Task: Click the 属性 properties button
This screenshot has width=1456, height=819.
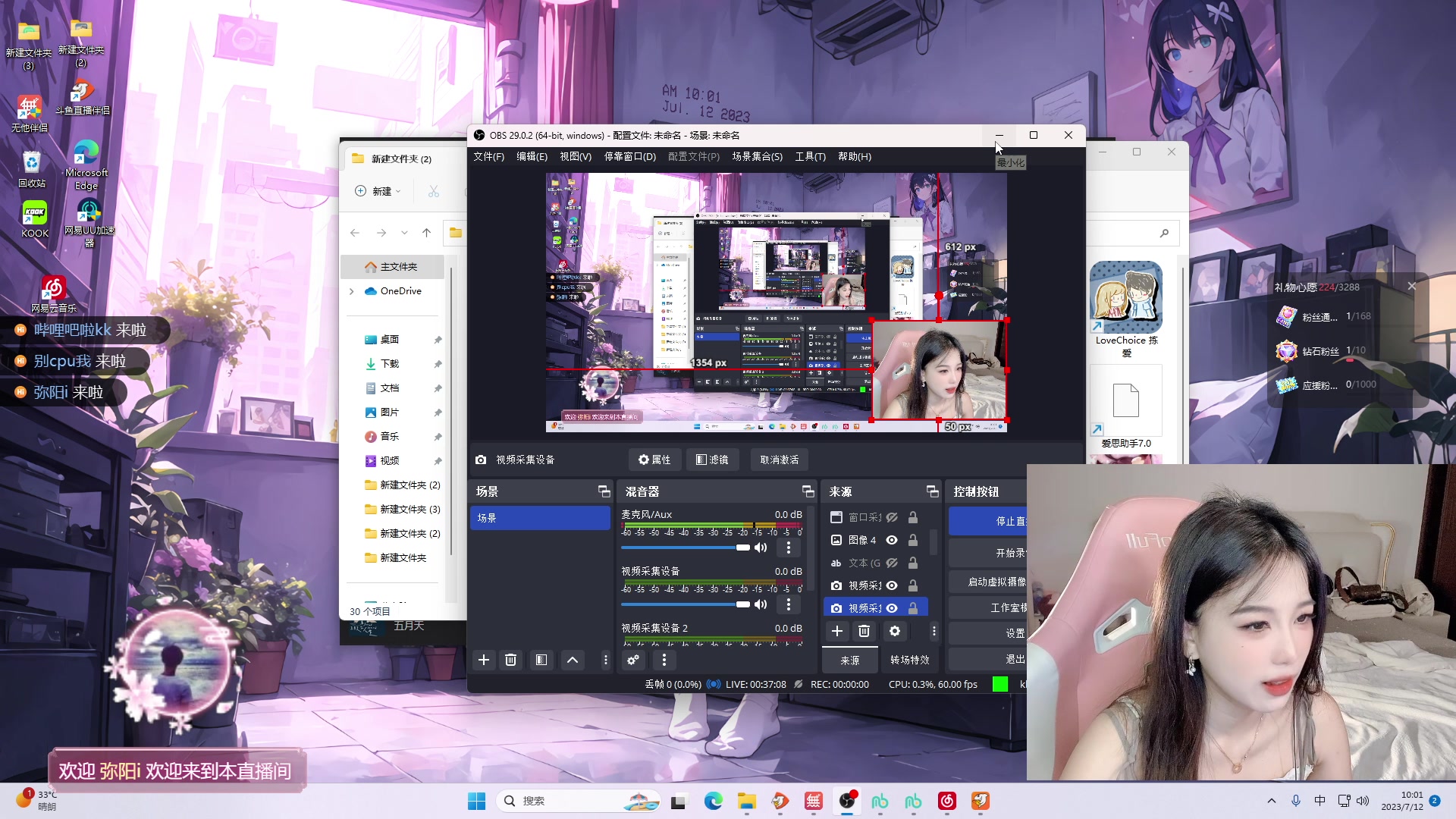Action: coord(654,460)
